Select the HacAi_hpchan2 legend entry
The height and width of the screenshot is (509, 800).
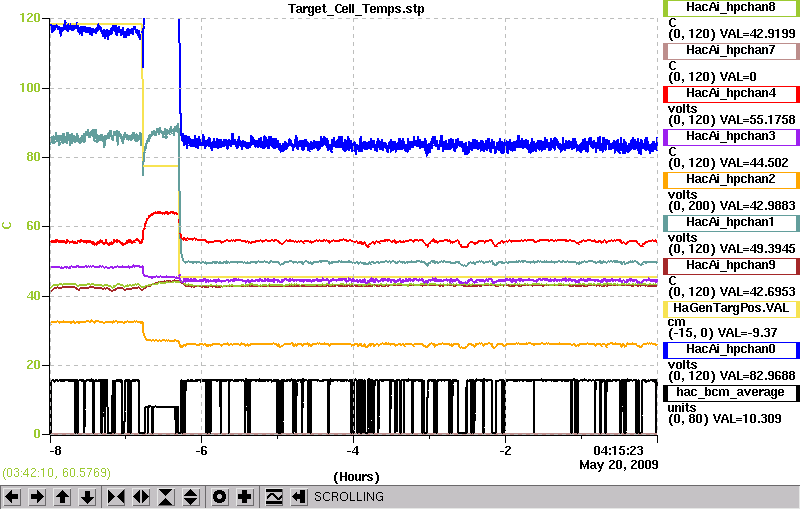coord(731,180)
